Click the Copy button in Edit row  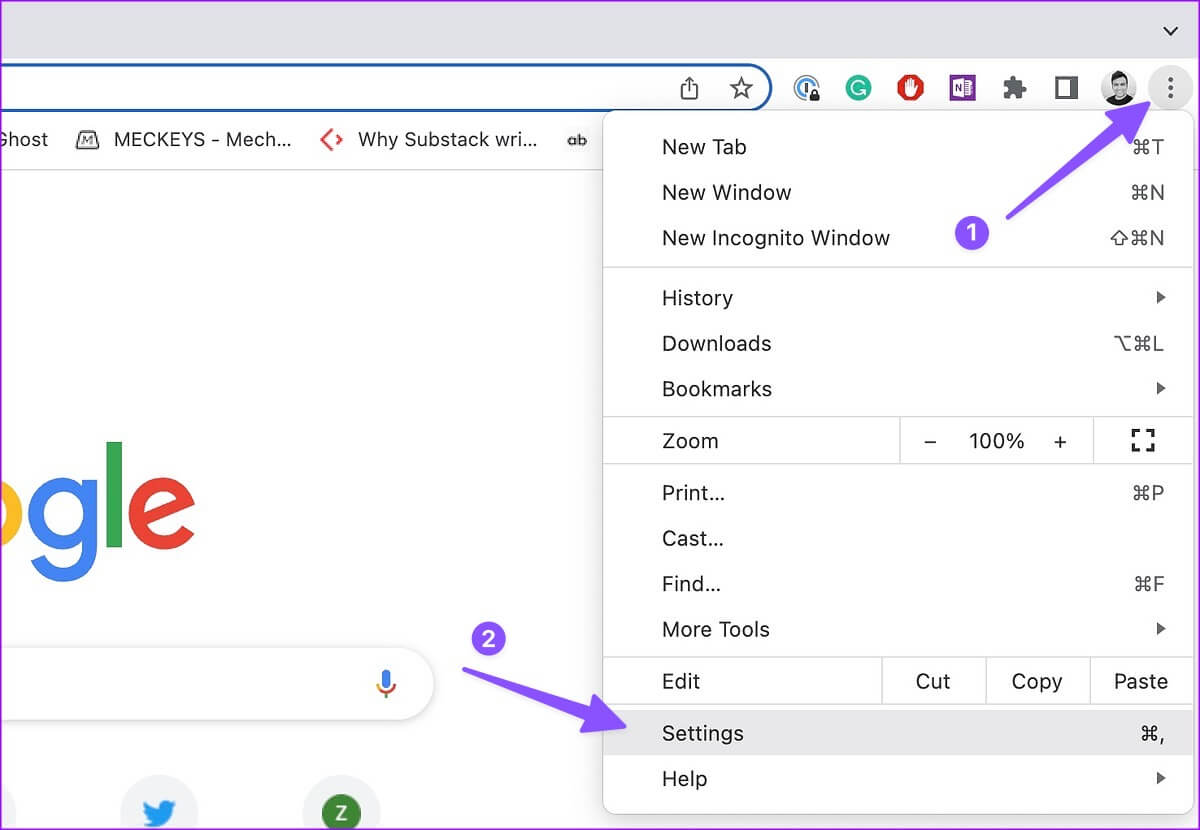click(1036, 681)
